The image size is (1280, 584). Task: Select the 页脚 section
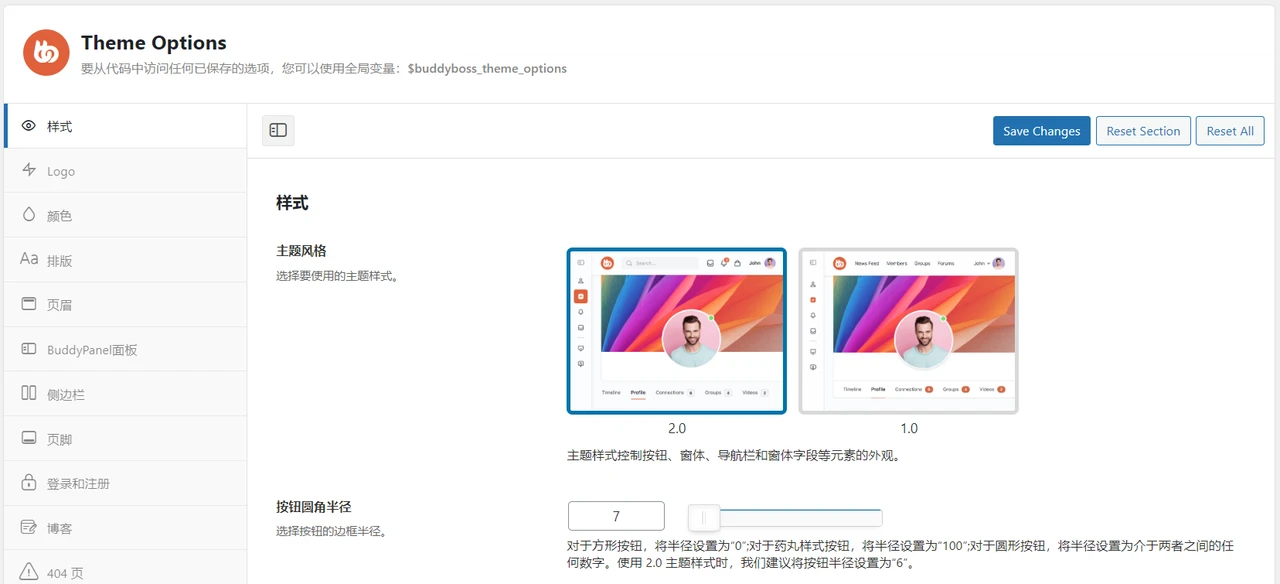[125, 438]
